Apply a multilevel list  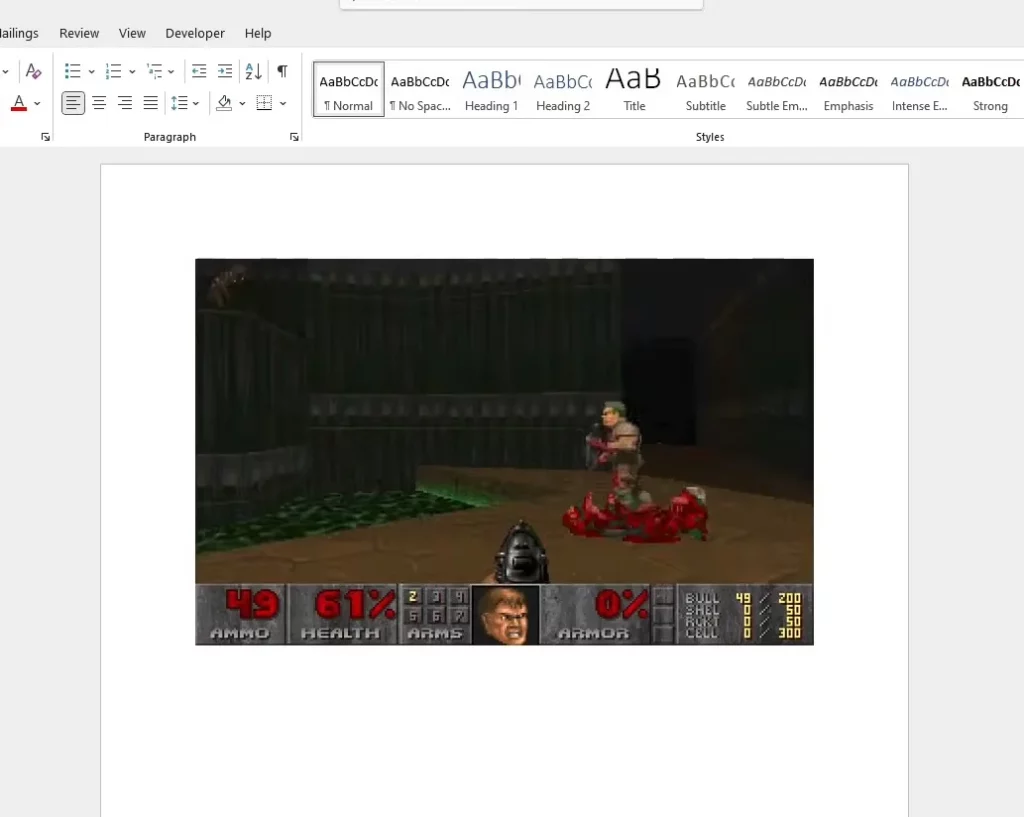click(x=154, y=71)
